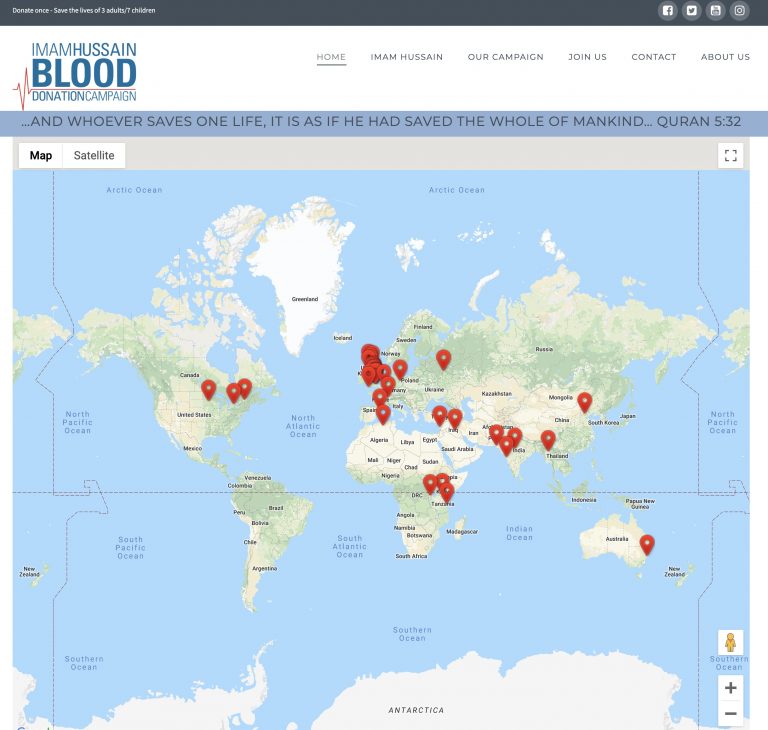The image size is (768, 730).
Task: Toggle fullscreen map view
Action: point(730,155)
